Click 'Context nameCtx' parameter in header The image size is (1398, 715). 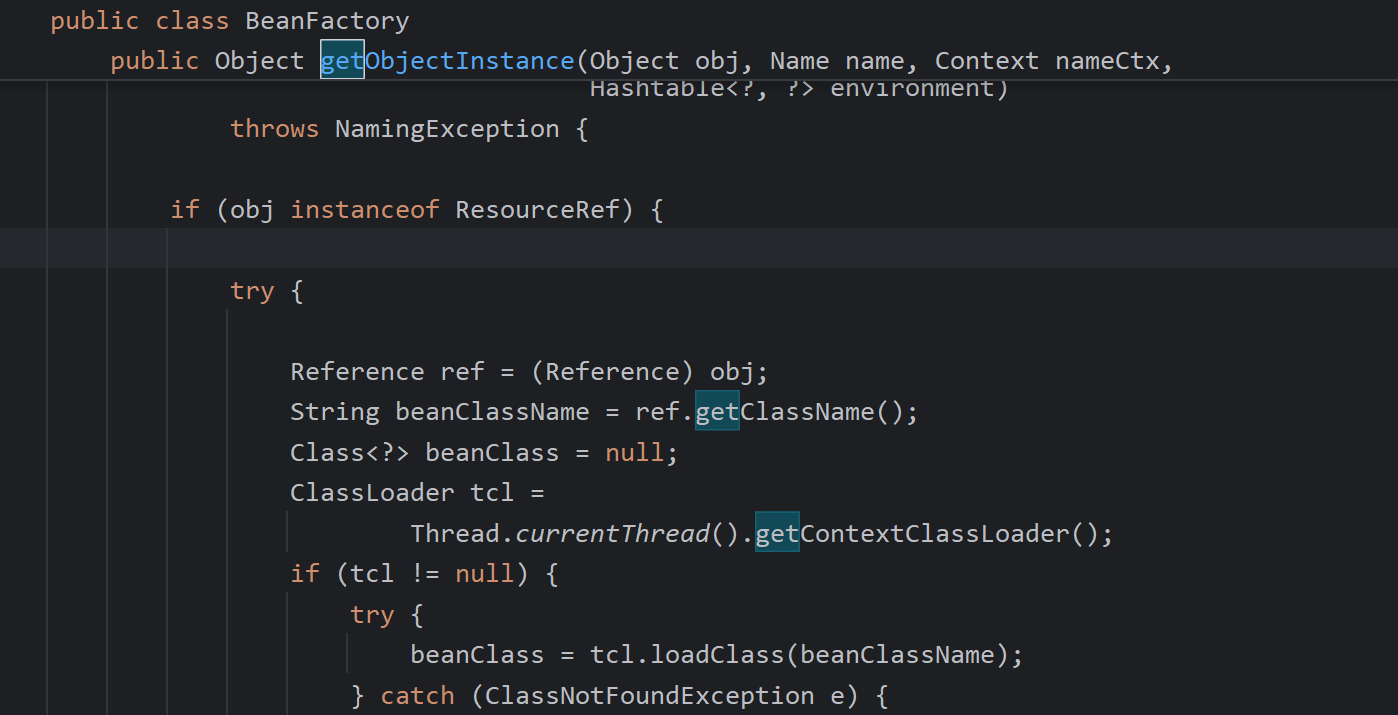[1047, 61]
